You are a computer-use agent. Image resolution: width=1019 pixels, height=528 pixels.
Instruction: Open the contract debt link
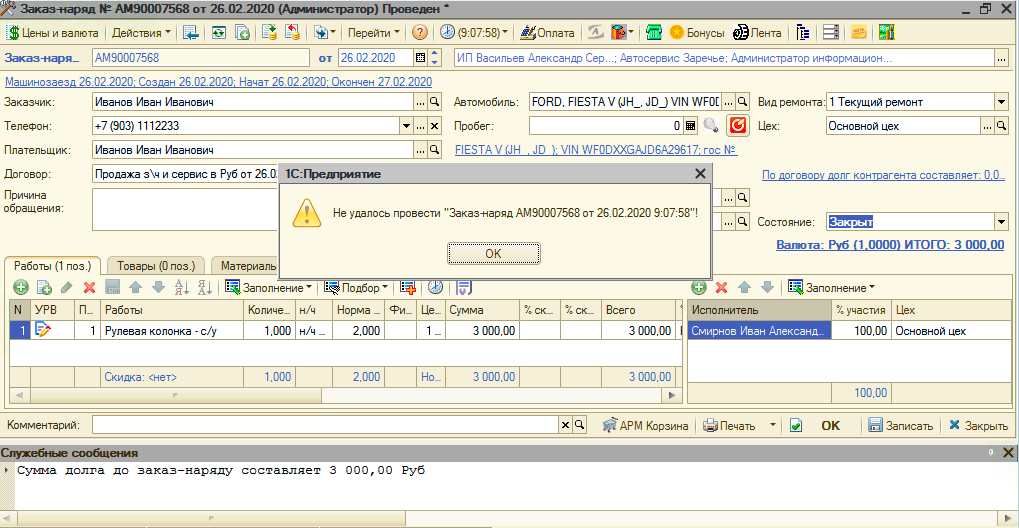(x=883, y=175)
